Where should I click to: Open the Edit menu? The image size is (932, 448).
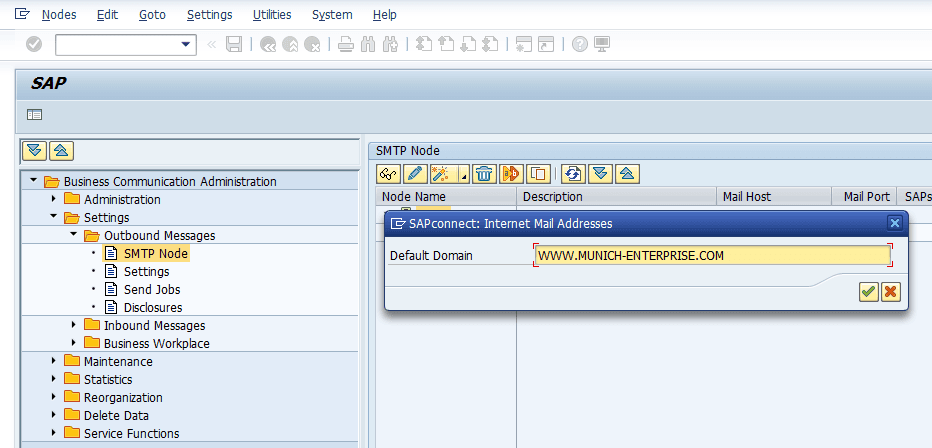(108, 15)
